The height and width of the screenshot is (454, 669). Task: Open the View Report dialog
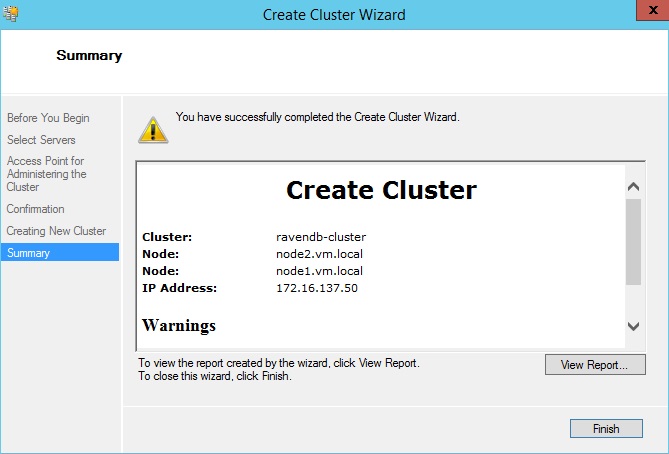click(x=595, y=365)
